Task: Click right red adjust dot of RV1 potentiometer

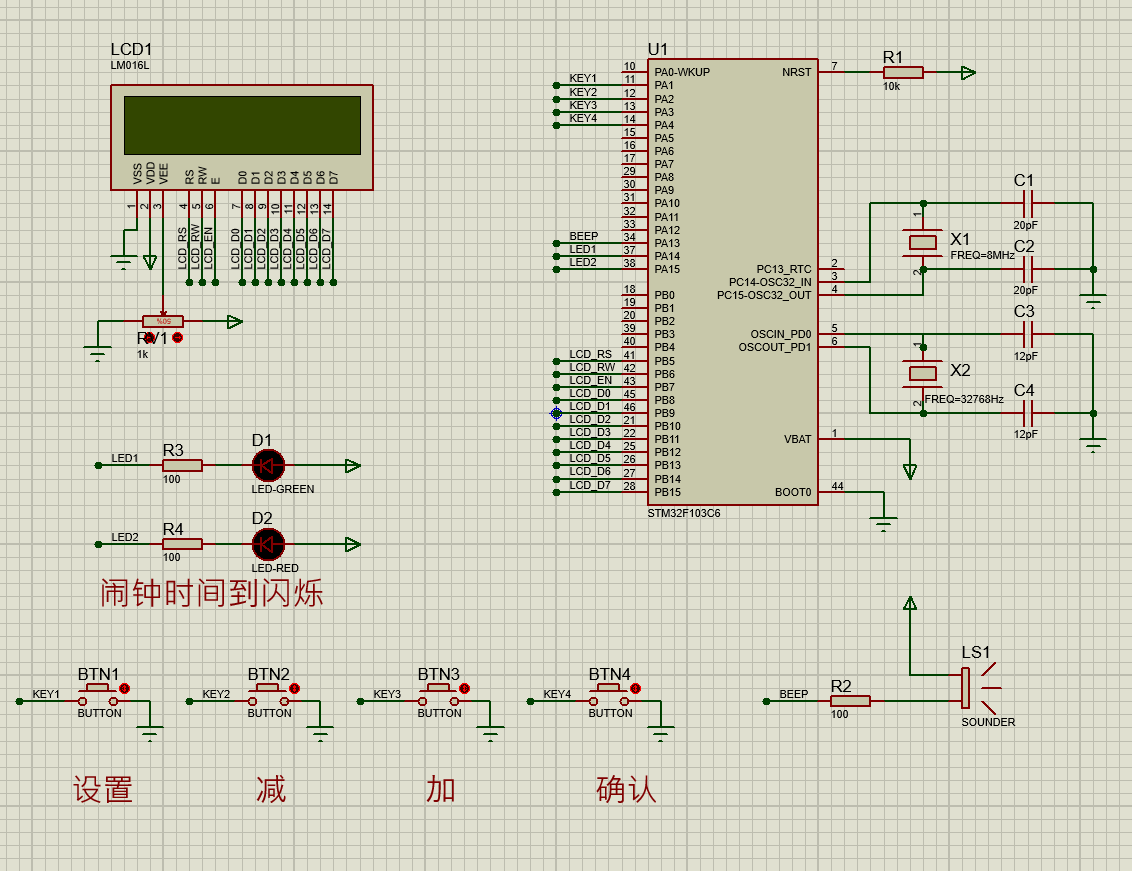Action: point(178,338)
